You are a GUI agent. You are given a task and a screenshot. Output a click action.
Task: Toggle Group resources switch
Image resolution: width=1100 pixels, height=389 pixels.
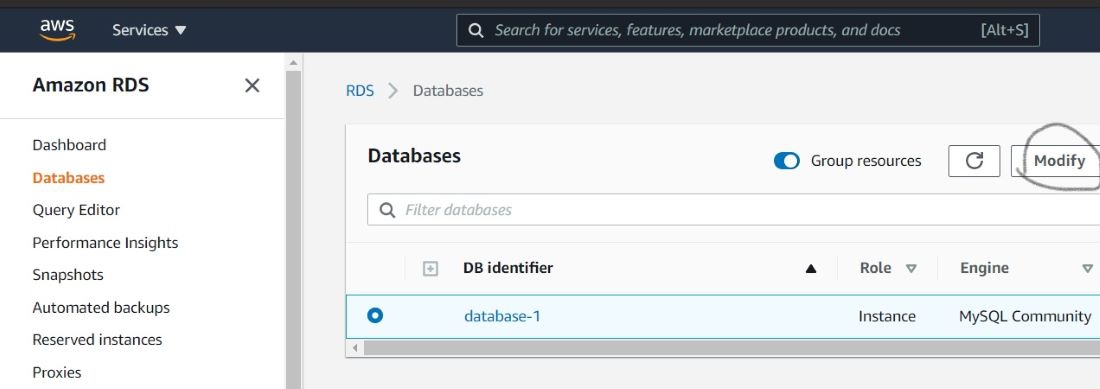point(786,161)
